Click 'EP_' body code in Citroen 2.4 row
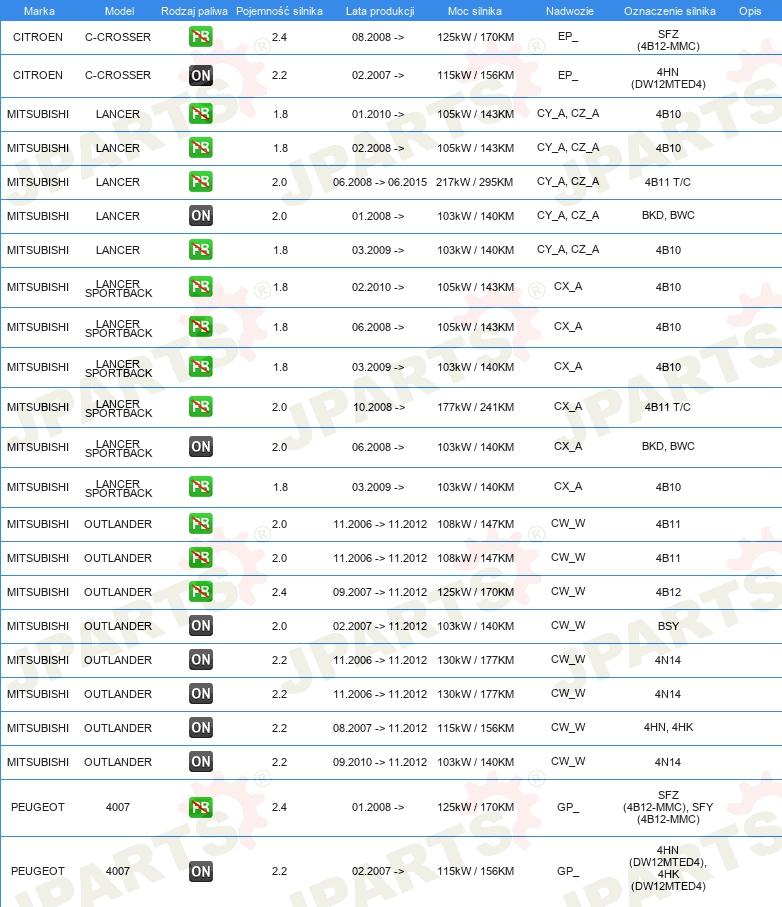The height and width of the screenshot is (907, 782). coord(568,37)
